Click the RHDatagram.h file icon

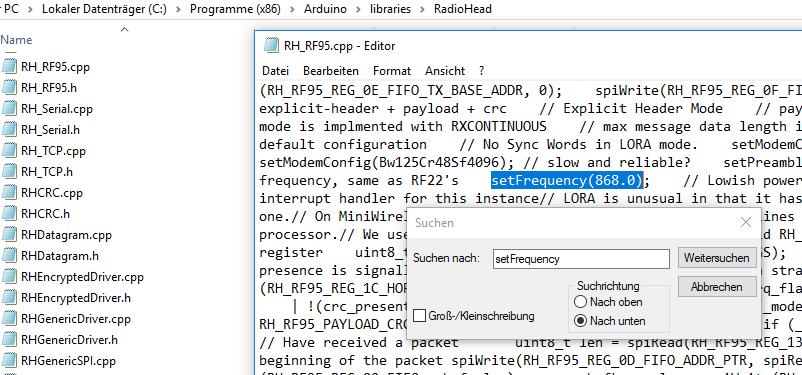coord(9,256)
